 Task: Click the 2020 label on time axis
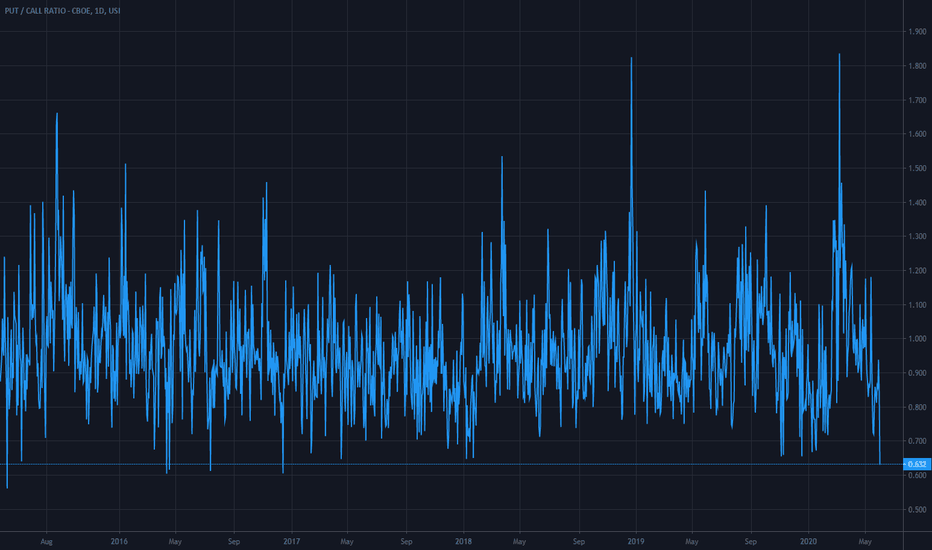(808, 542)
